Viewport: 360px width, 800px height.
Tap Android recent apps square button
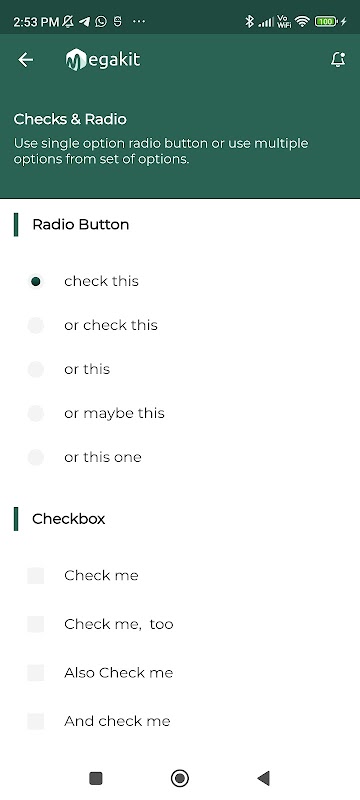(96, 778)
